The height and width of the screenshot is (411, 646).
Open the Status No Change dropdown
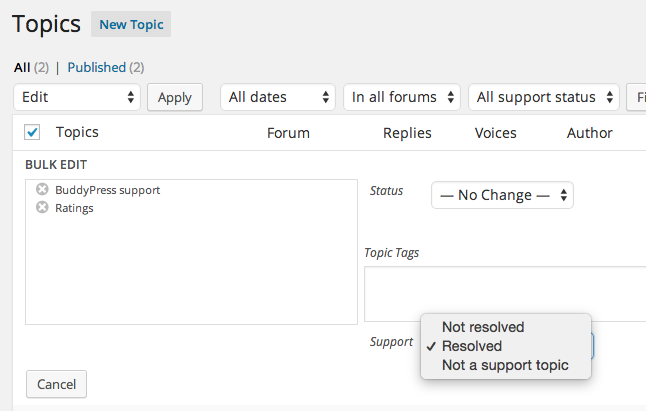502,195
